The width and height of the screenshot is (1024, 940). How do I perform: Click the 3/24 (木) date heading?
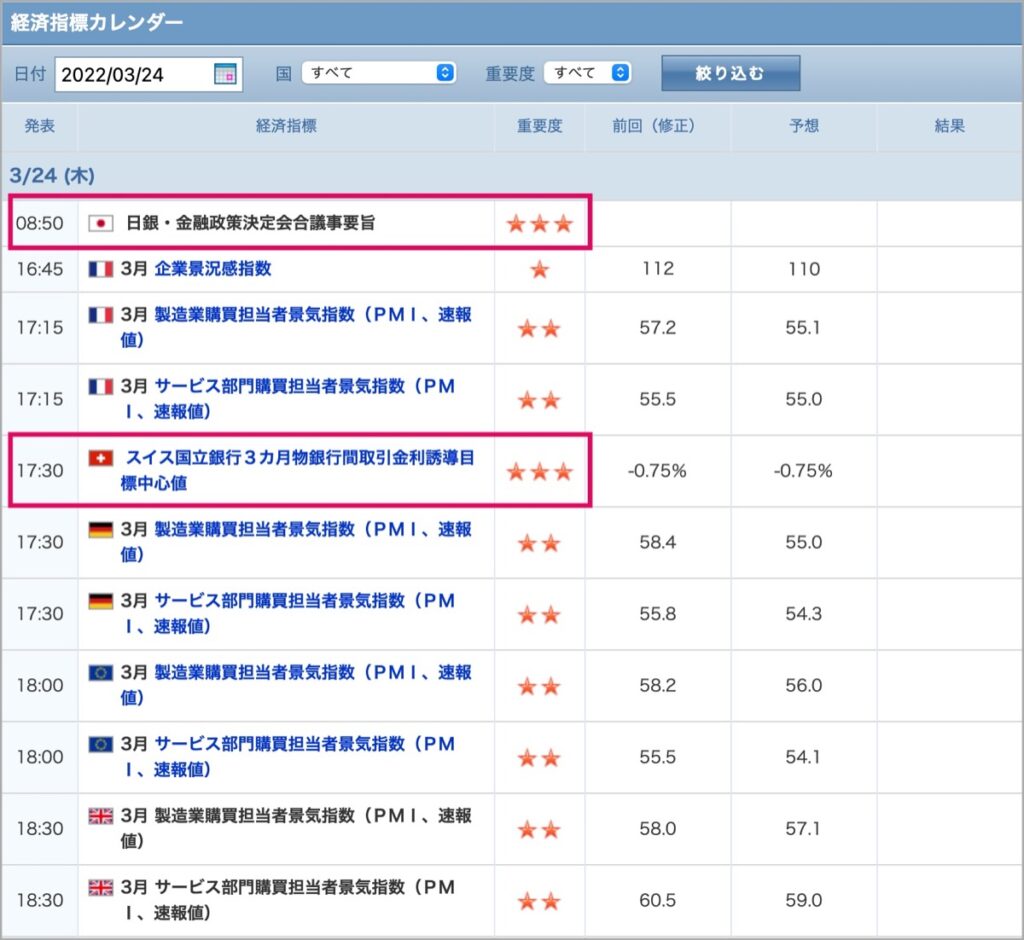pos(52,176)
